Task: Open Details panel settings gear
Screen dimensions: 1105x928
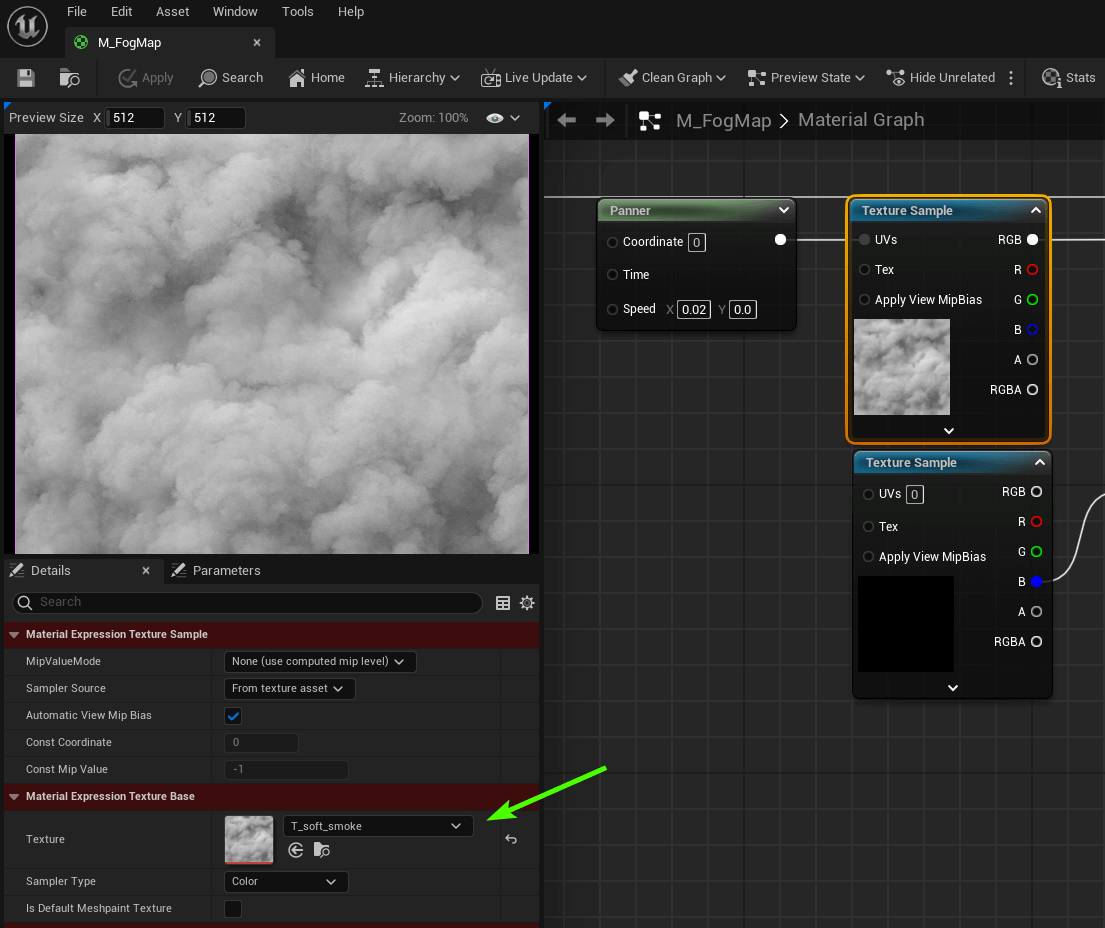Action: (527, 603)
